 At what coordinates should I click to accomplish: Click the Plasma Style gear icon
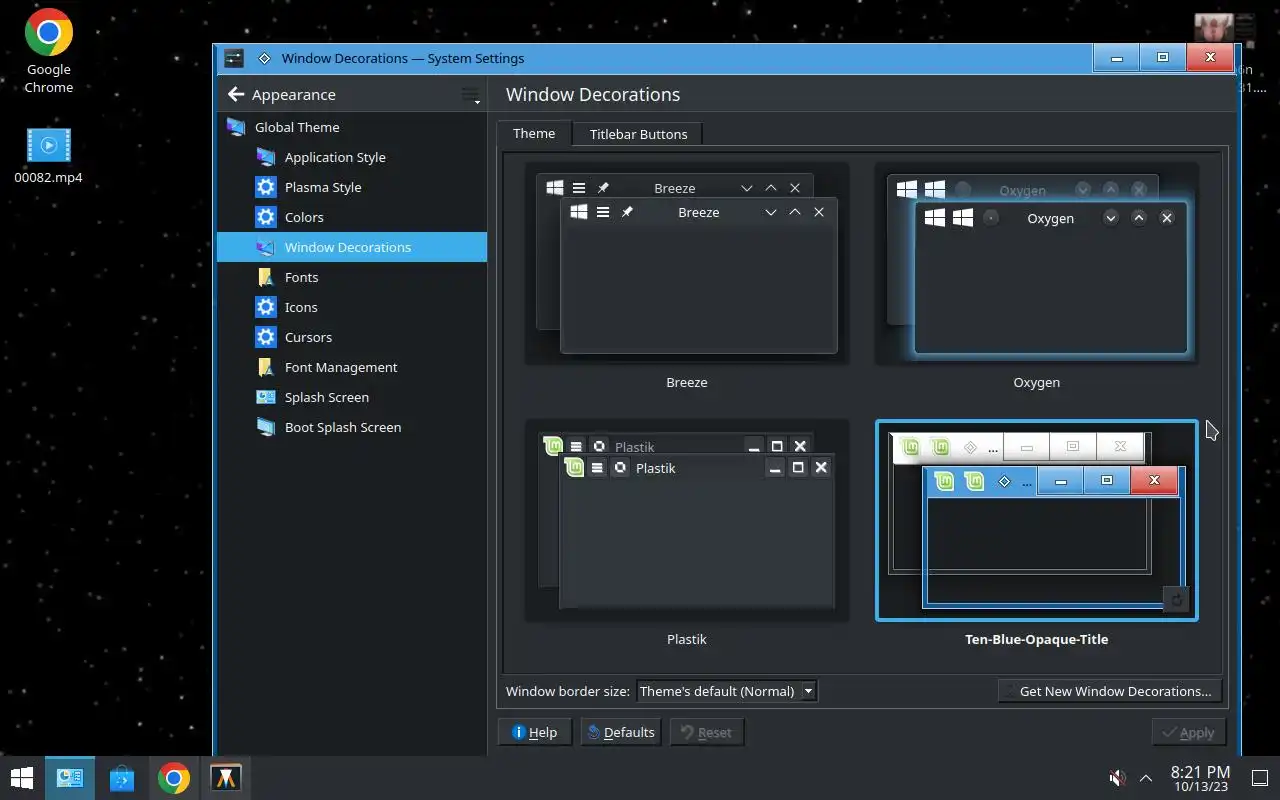pyautogui.click(x=265, y=187)
